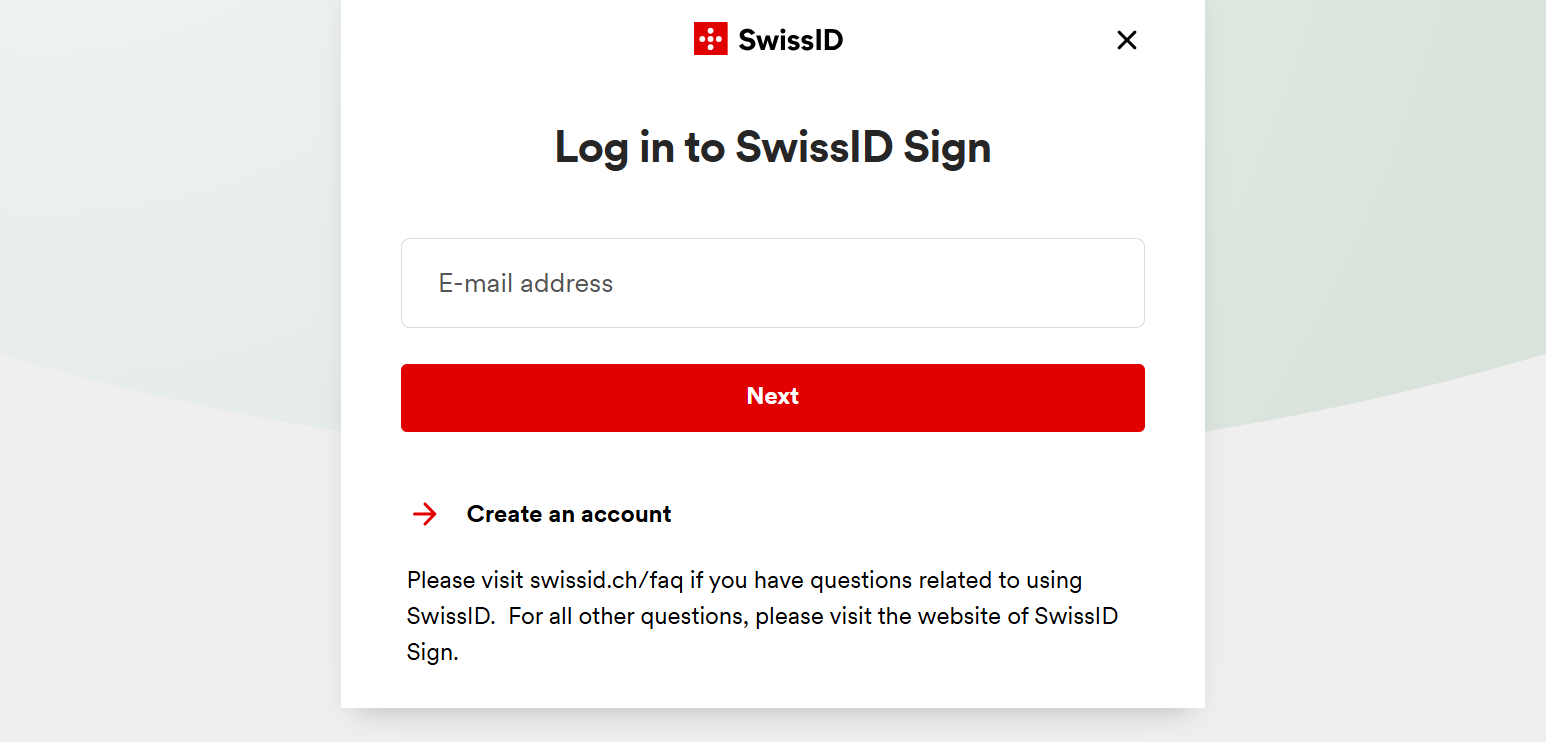Click the word Sign ending the help paragraph
This screenshot has width=1546, height=742.
pyautogui.click(x=432, y=654)
